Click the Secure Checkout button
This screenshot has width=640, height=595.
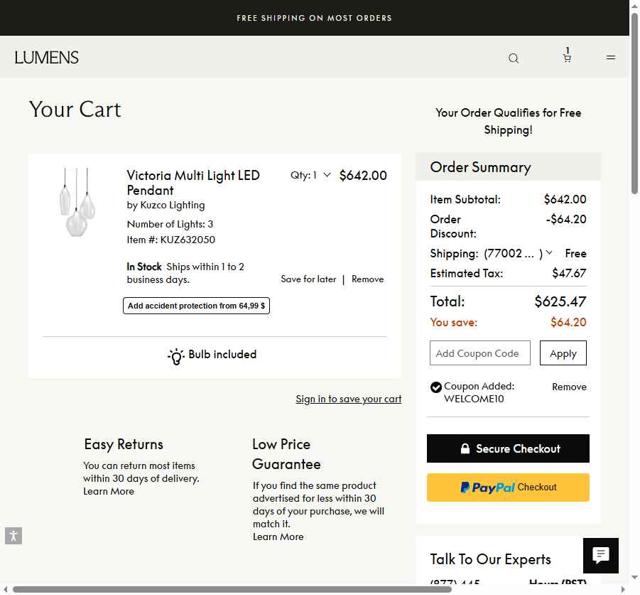508,449
